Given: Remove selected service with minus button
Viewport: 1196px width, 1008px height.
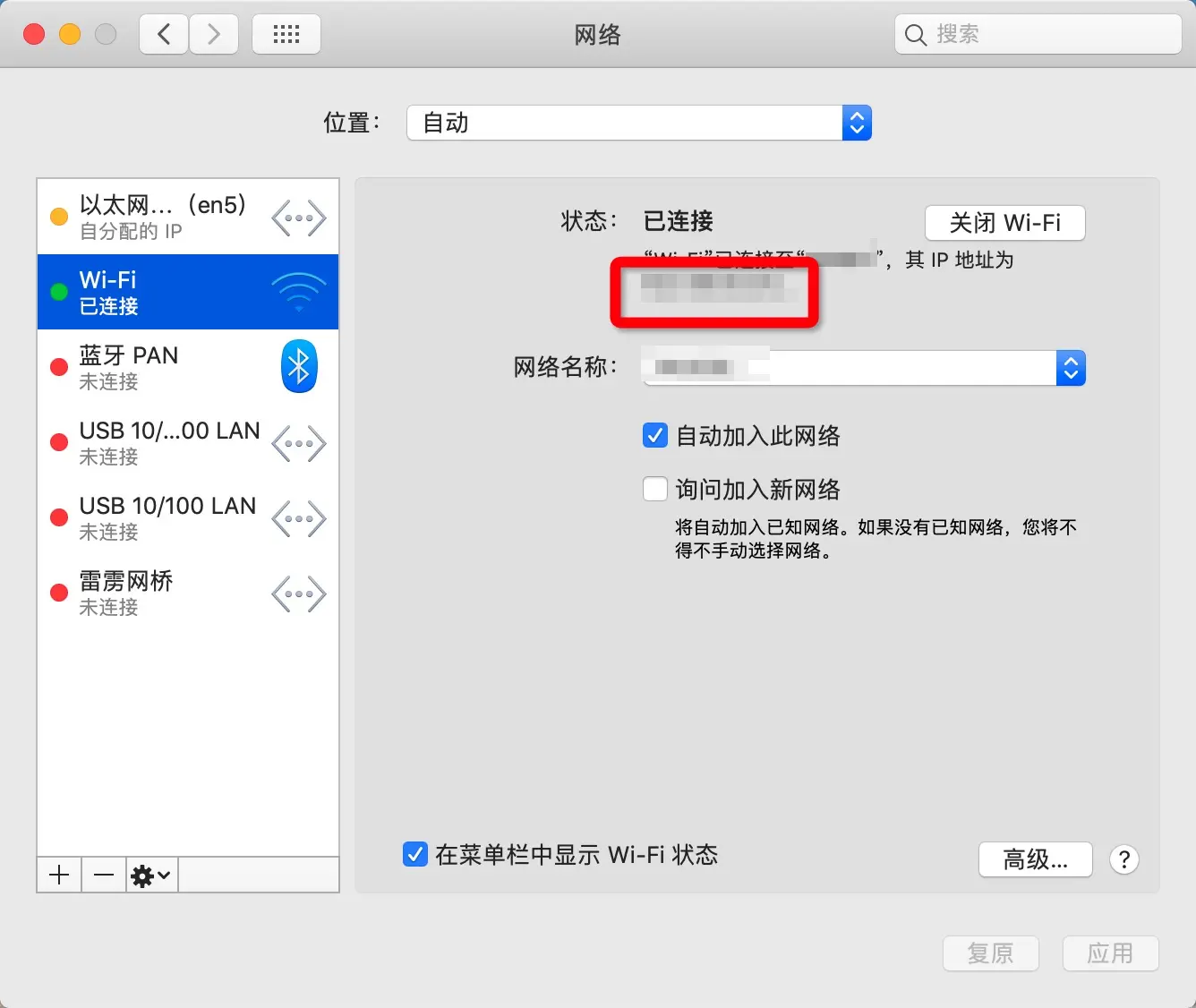Looking at the screenshot, I should [x=104, y=875].
